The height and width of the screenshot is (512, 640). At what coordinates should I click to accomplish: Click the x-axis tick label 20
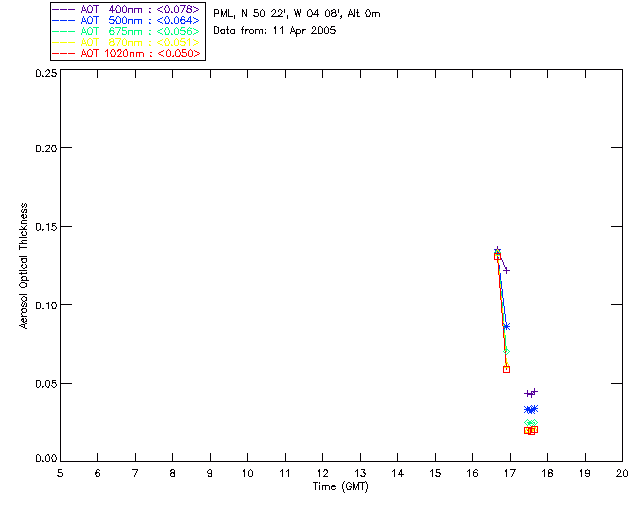pyautogui.click(x=622, y=473)
